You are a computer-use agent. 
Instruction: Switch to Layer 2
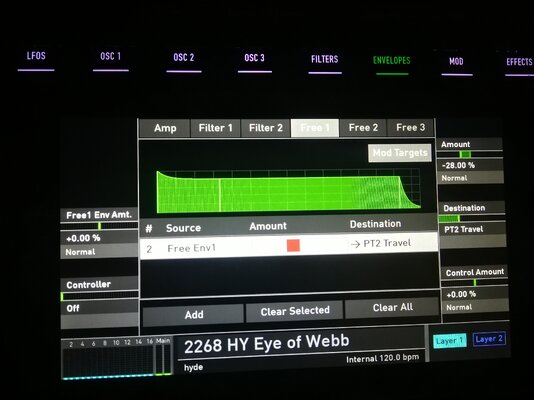489,339
